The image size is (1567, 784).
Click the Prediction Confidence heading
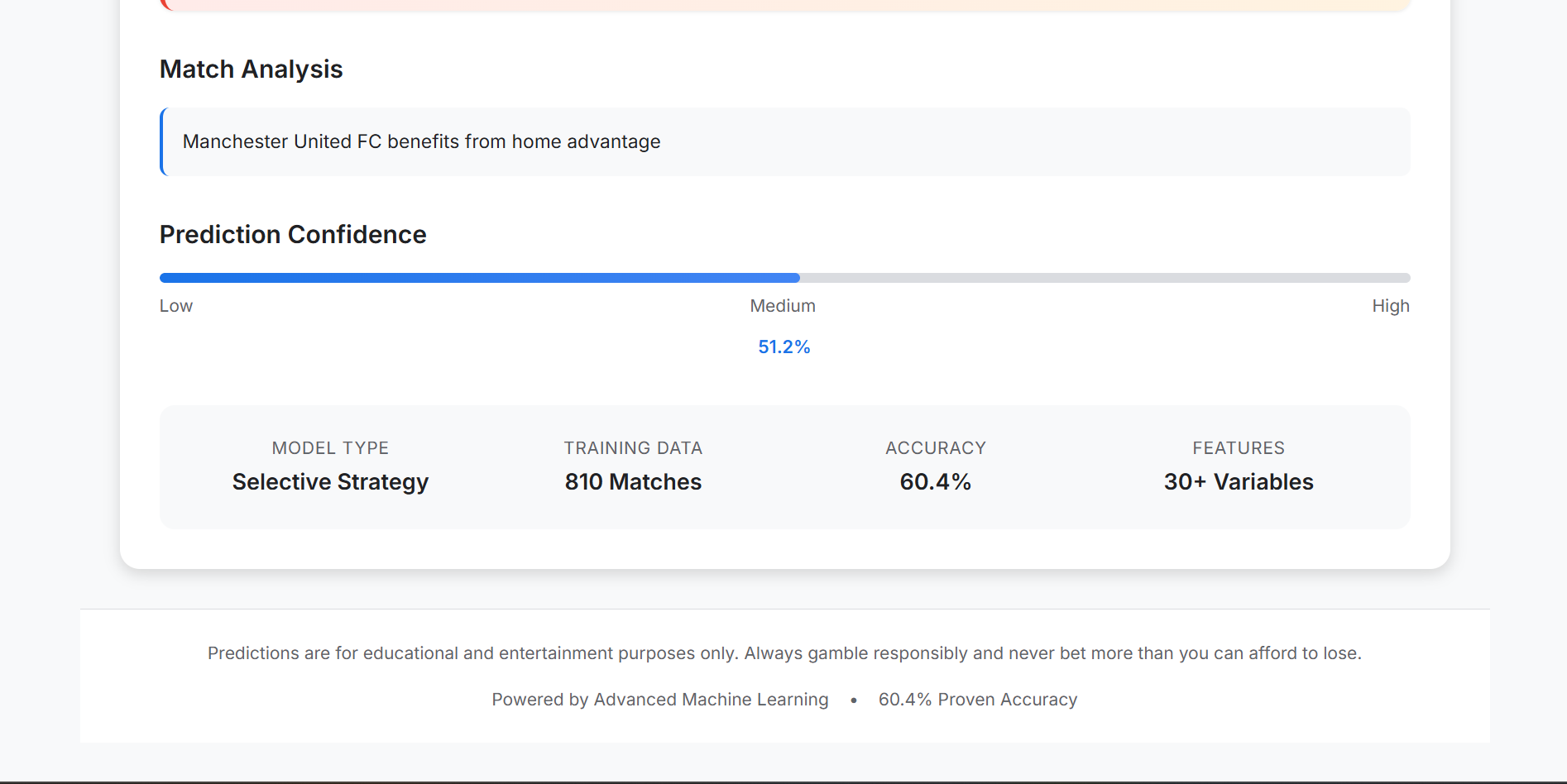(293, 235)
